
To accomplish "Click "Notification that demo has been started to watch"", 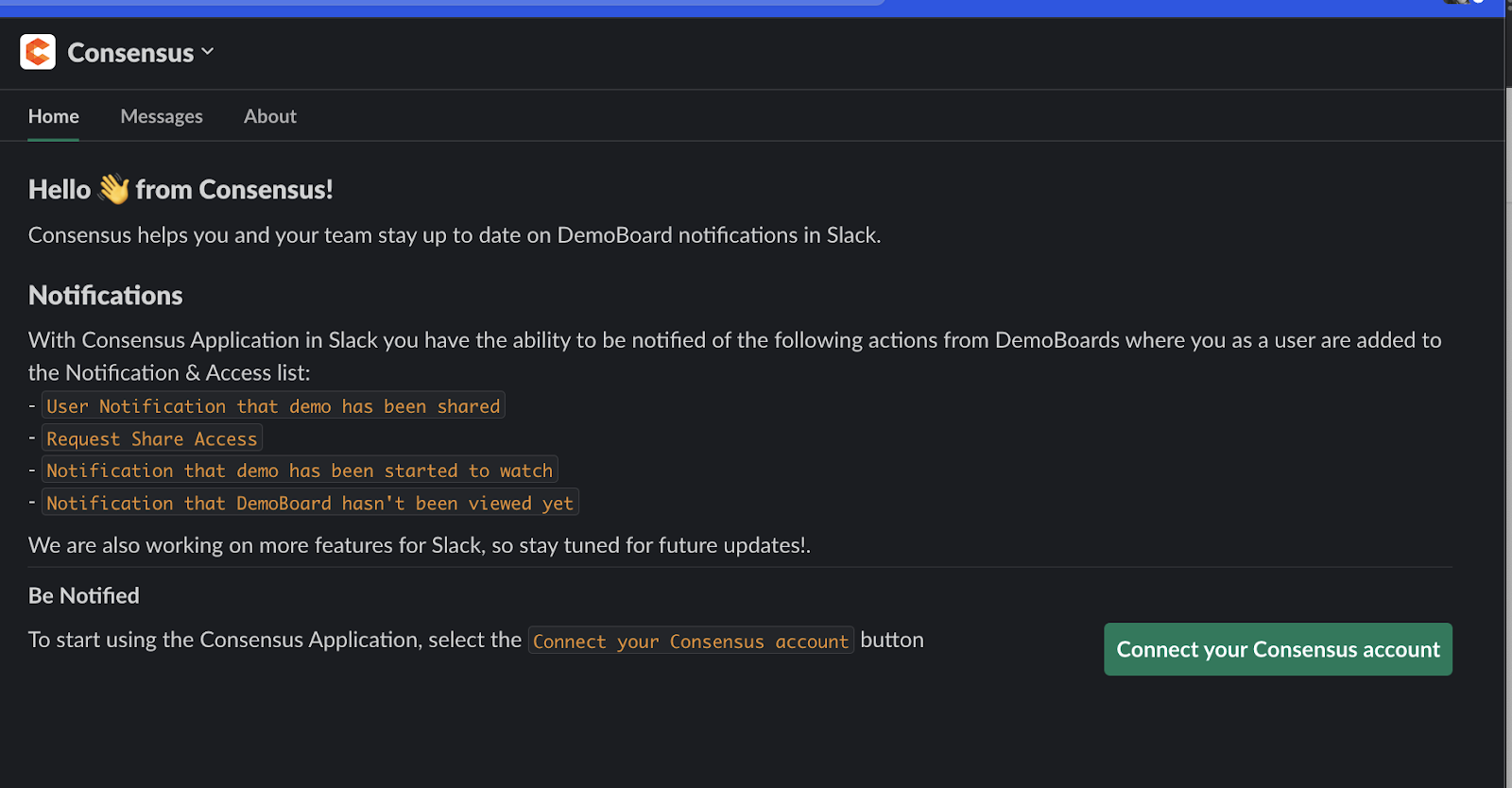I will [x=300, y=471].
